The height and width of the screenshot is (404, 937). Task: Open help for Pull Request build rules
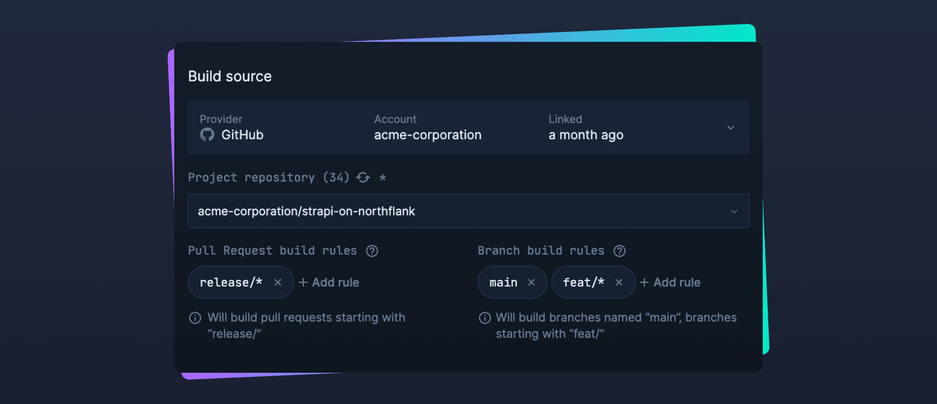coord(372,251)
